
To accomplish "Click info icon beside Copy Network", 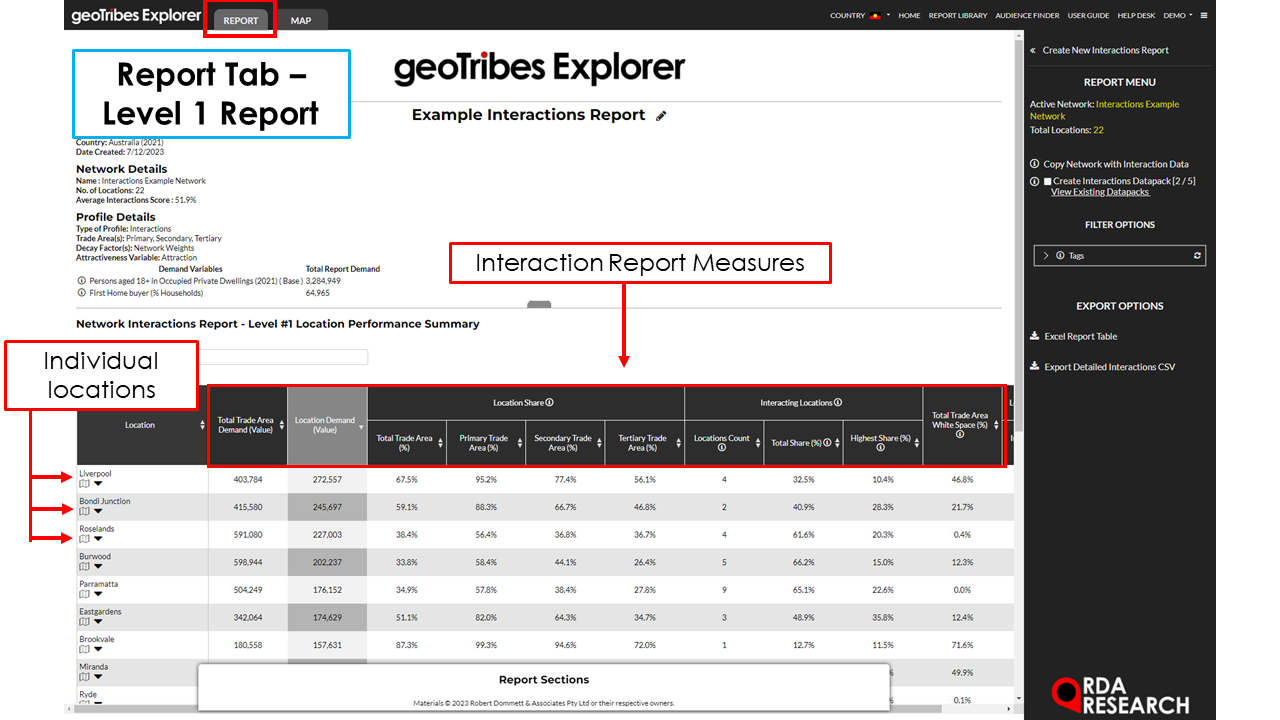I will tap(1035, 164).
